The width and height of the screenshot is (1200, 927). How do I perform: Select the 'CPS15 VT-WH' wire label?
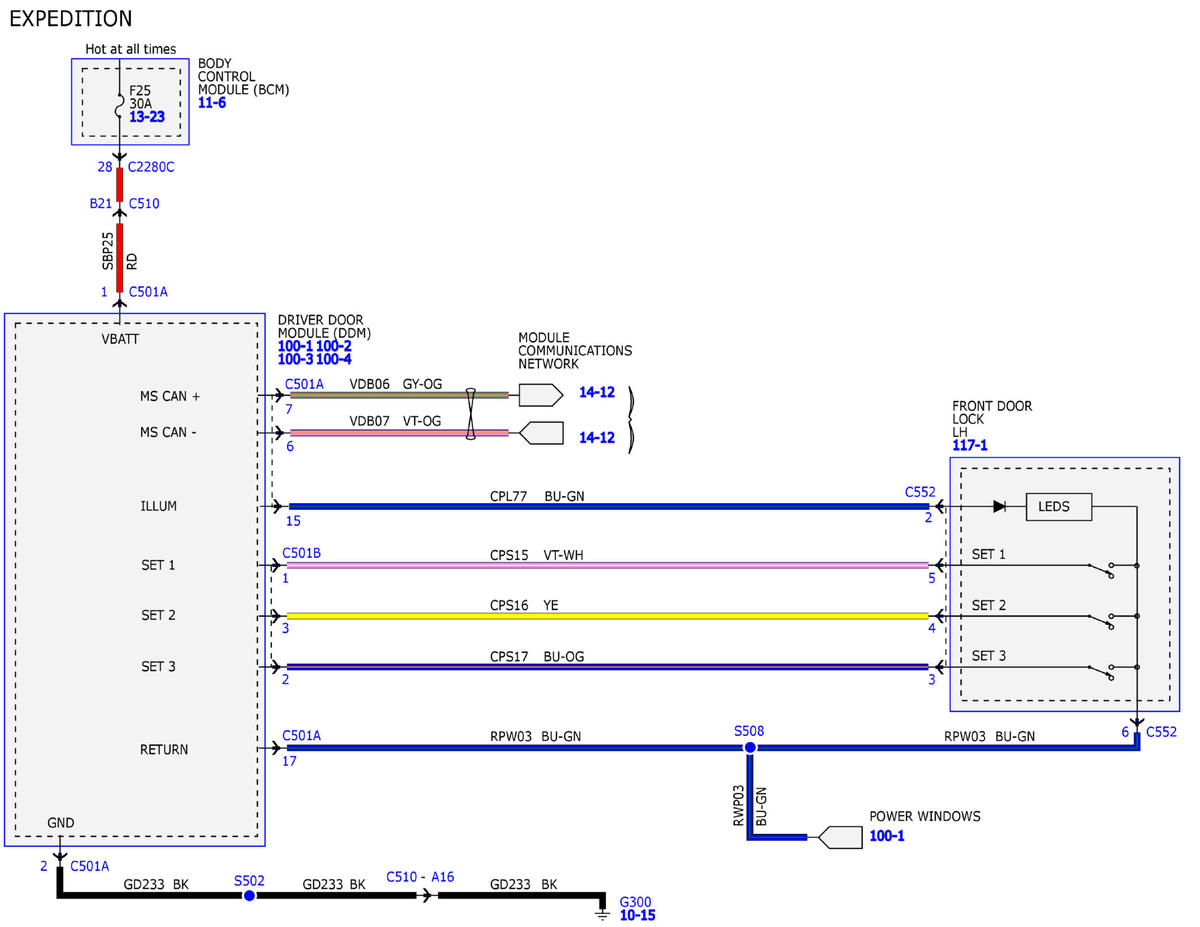coord(537,554)
